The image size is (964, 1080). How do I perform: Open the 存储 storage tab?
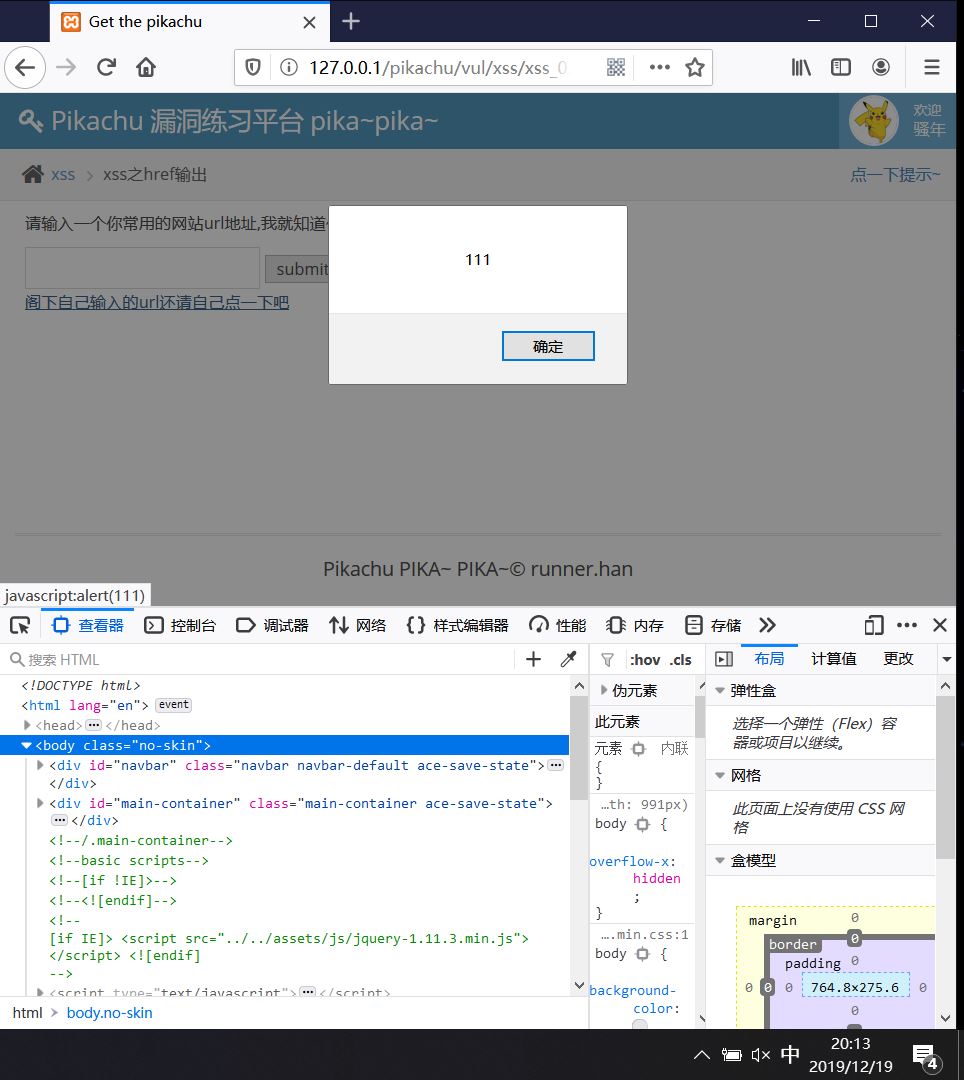coord(713,625)
